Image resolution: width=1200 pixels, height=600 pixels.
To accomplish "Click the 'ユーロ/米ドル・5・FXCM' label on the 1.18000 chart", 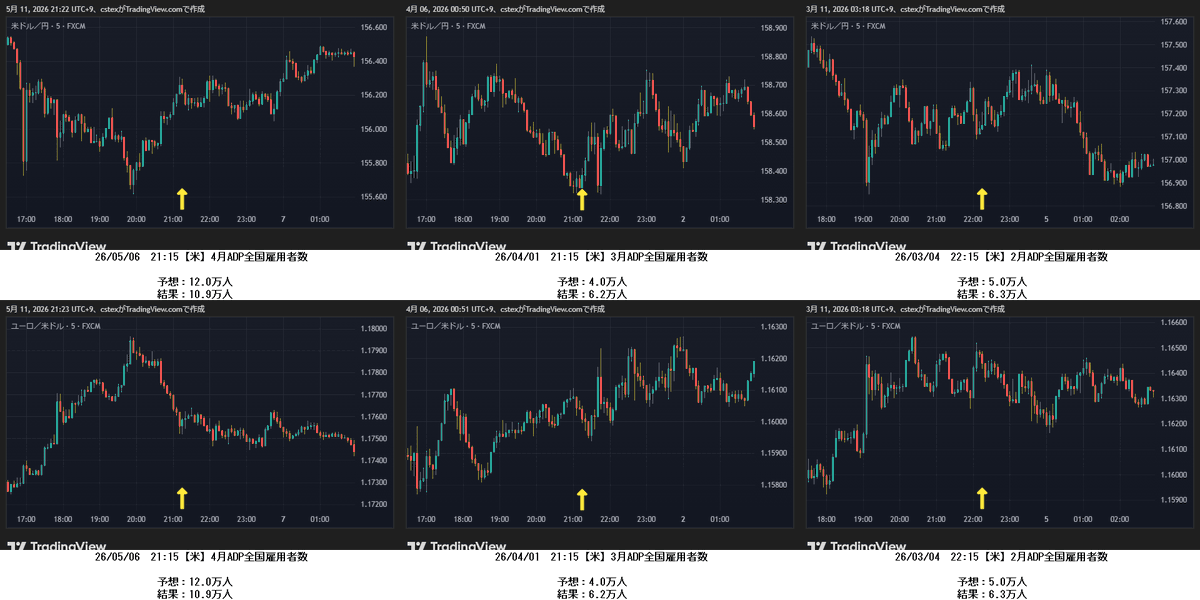I will point(55,326).
